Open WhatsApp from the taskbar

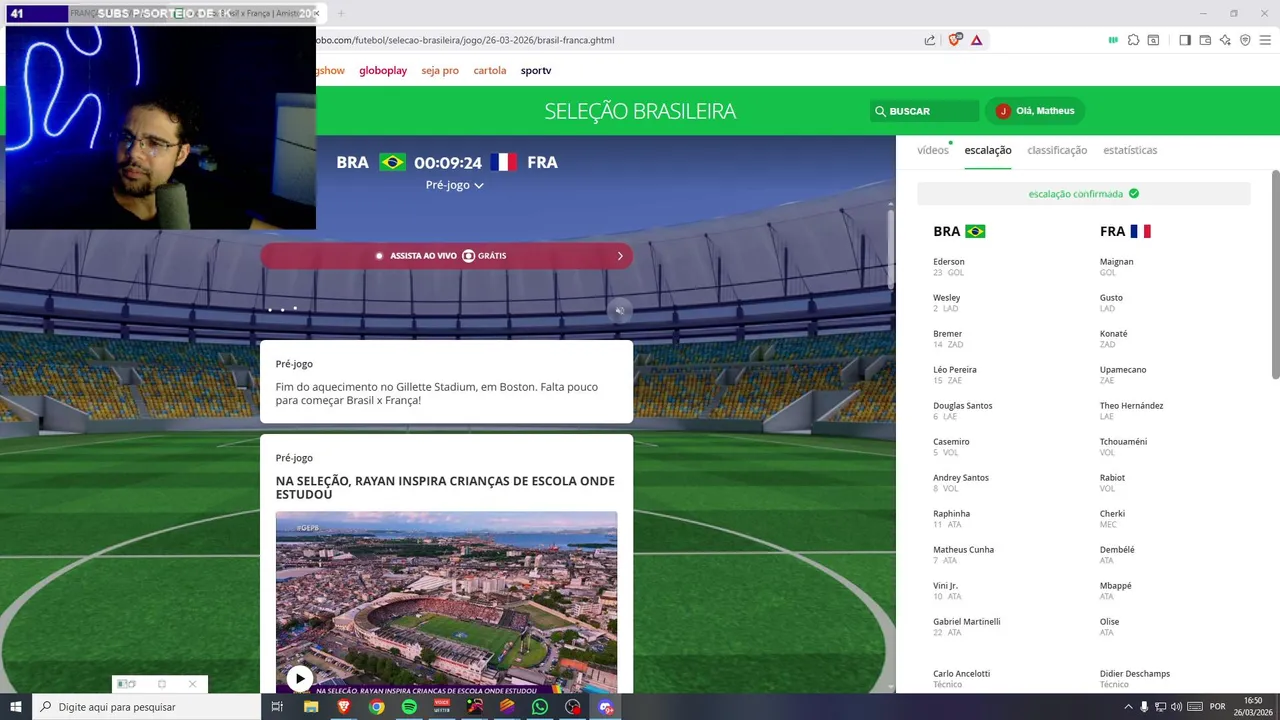pos(540,707)
